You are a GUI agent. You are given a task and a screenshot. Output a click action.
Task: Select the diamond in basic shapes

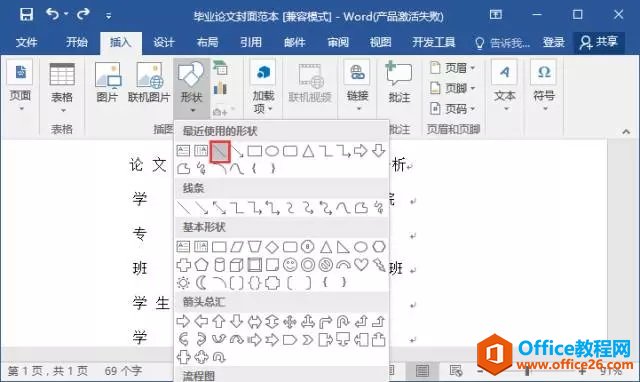pyautogui.click(x=272, y=247)
